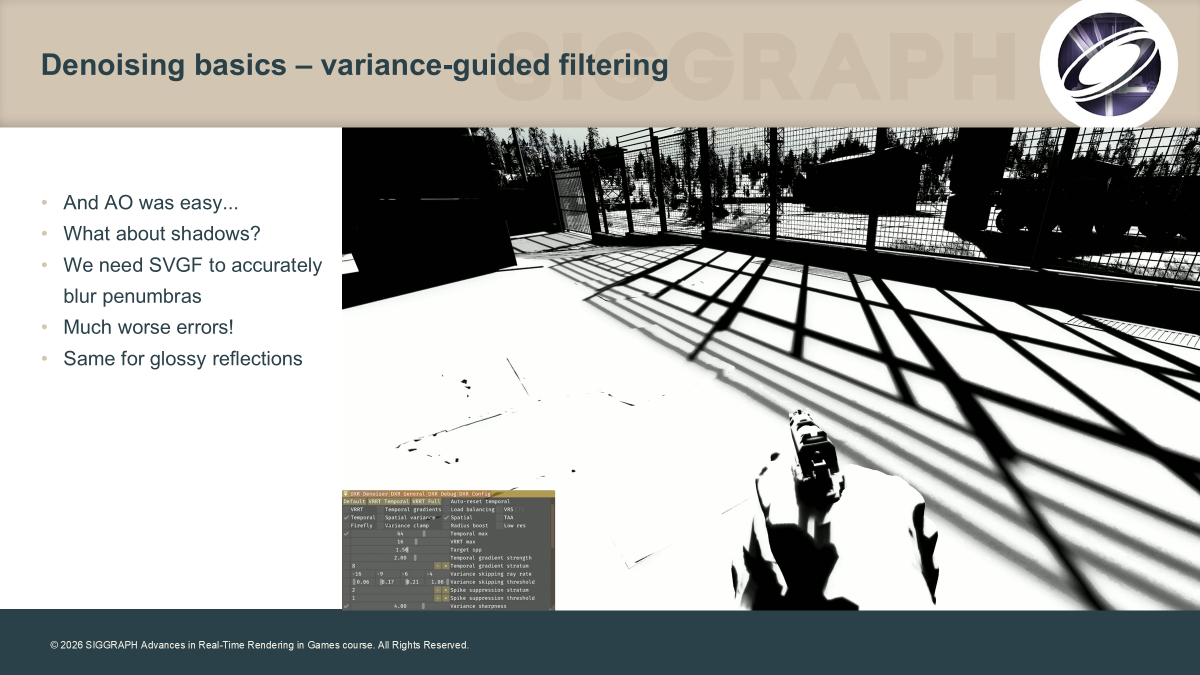This screenshot has height=675, width=1200.
Task: Switch to the DXR Denoiser tab
Action: [x=369, y=494]
